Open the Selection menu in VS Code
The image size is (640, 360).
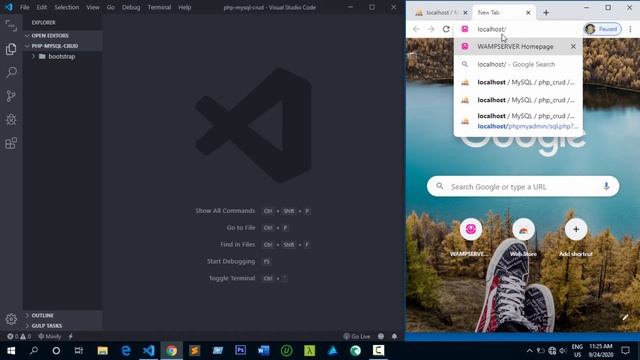67,7
